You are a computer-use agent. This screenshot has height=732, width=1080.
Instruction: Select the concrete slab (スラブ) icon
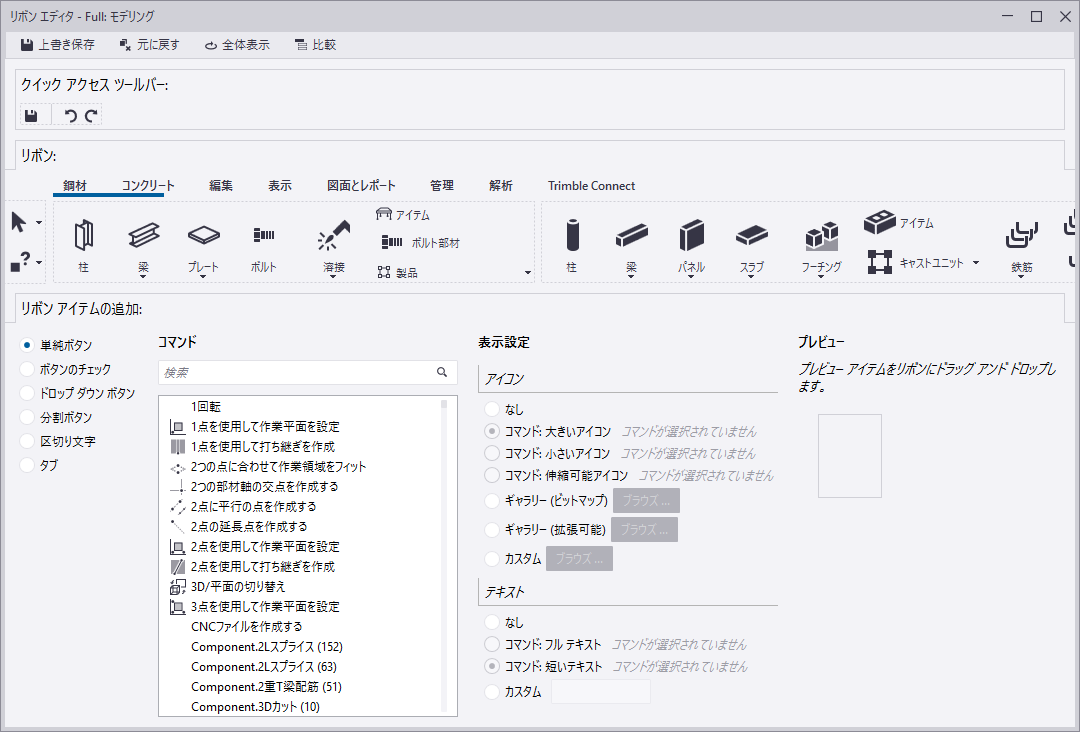[751, 236]
